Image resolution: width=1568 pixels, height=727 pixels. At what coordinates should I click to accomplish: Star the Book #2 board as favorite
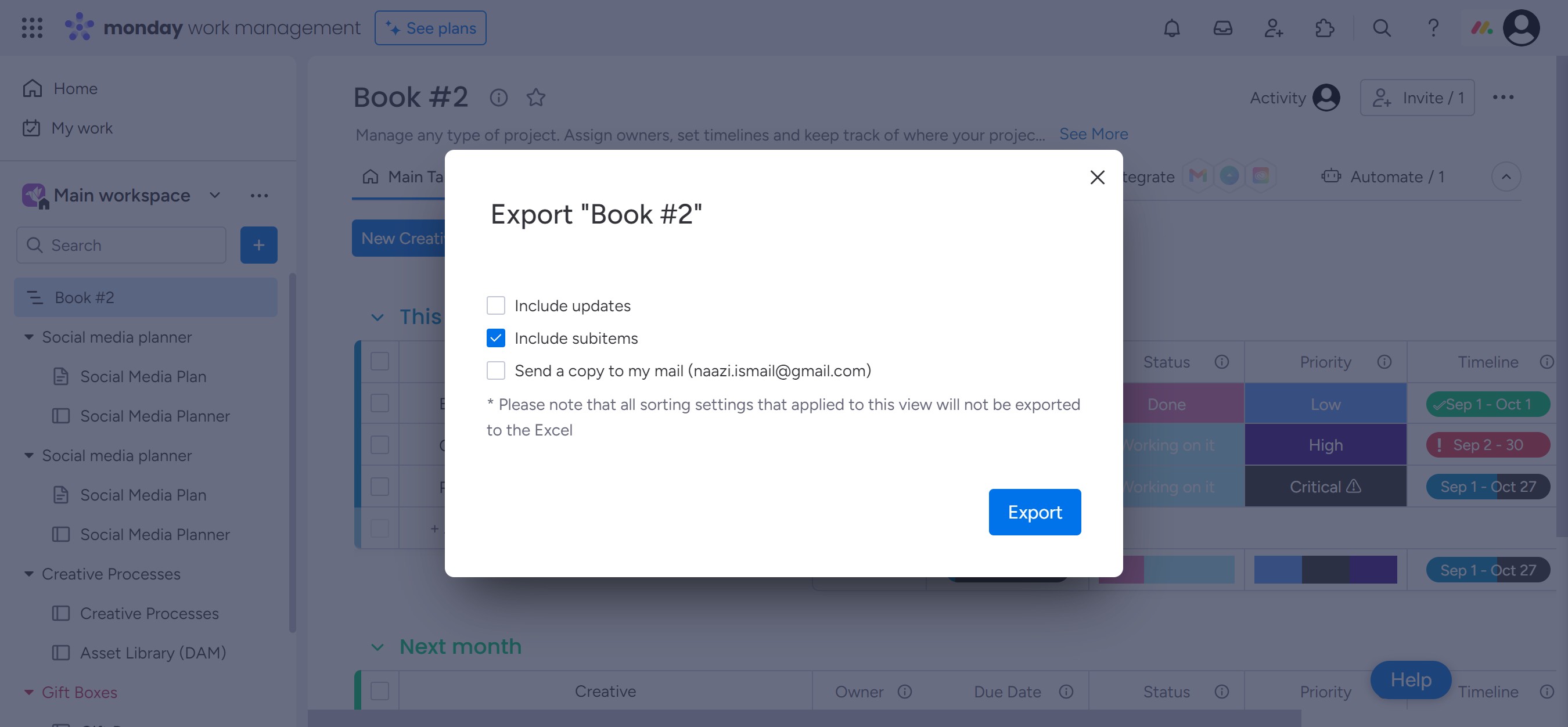535,98
